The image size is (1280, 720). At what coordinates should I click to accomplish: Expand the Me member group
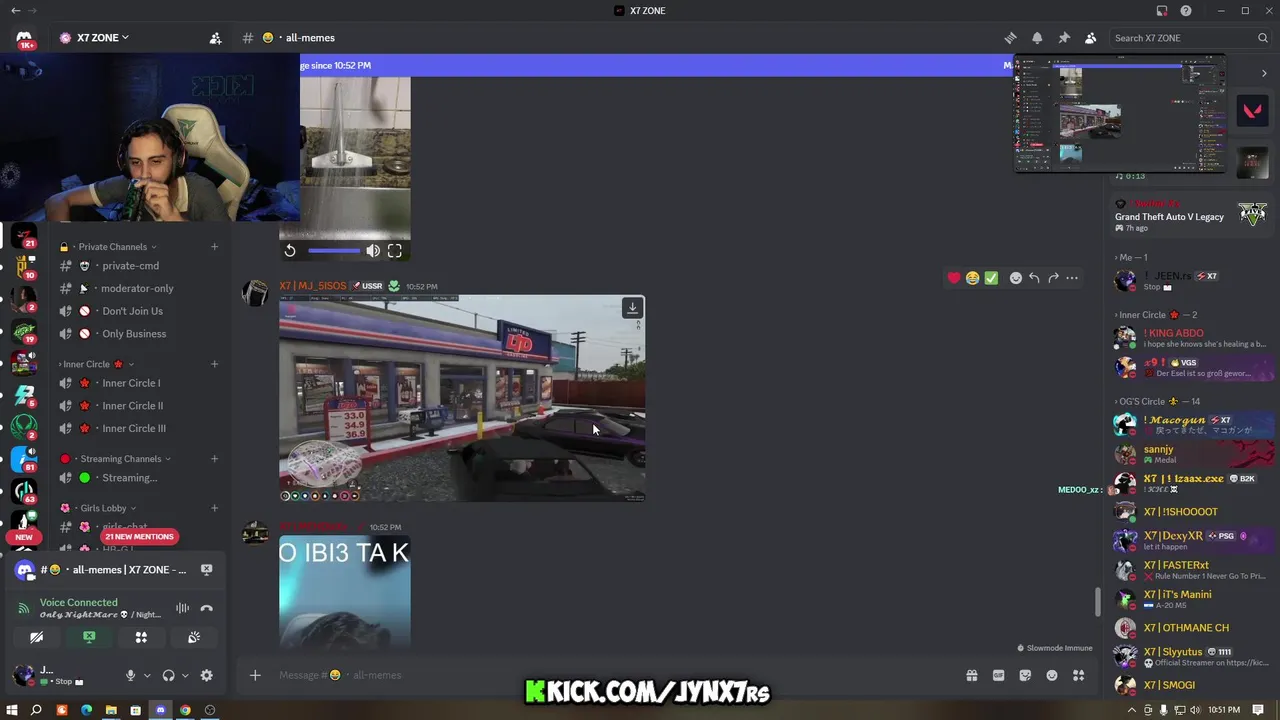click(x=1133, y=257)
